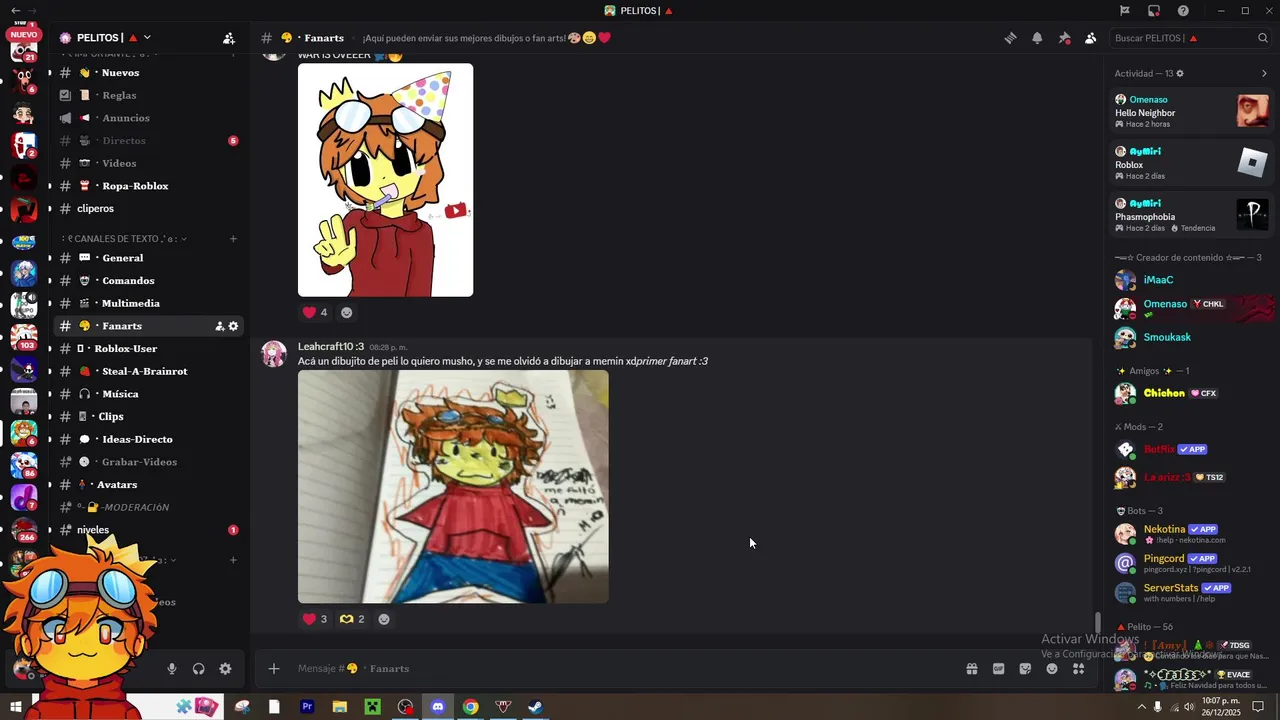Image resolution: width=1280 pixels, height=720 pixels.
Task: Open the party hat fanart image
Action: click(x=385, y=180)
